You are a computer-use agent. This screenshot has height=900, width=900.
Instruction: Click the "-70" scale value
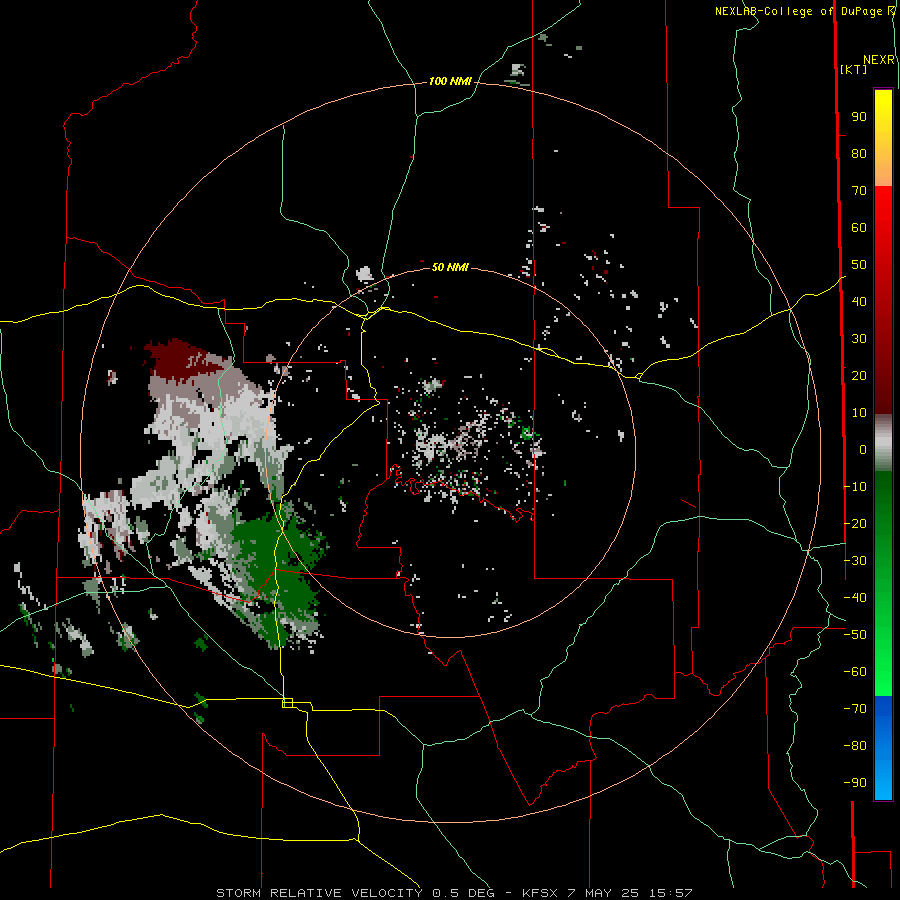tap(855, 709)
